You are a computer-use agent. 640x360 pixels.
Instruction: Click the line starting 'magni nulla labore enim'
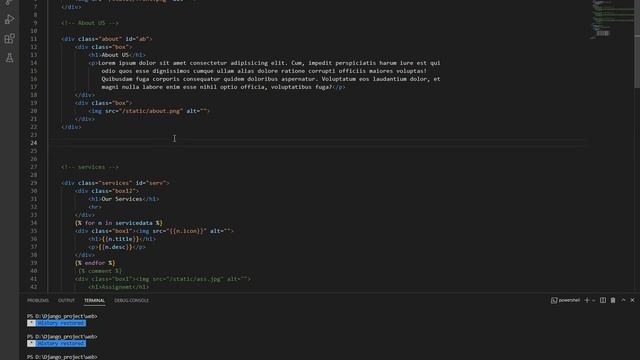[x=223, y=87]
